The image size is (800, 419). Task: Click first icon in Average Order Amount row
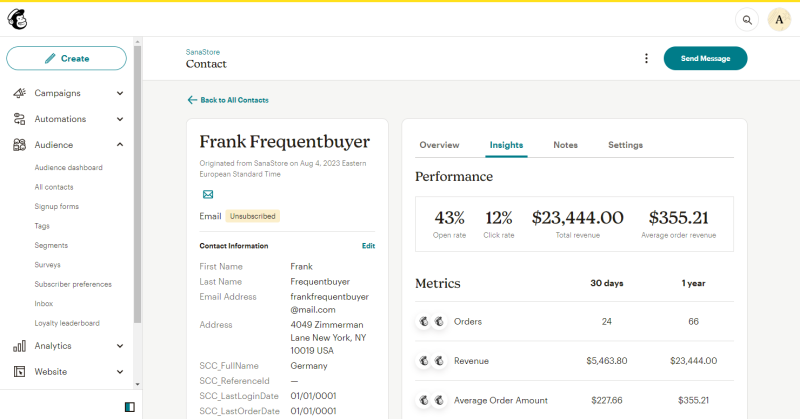click(x=423, y=400)
